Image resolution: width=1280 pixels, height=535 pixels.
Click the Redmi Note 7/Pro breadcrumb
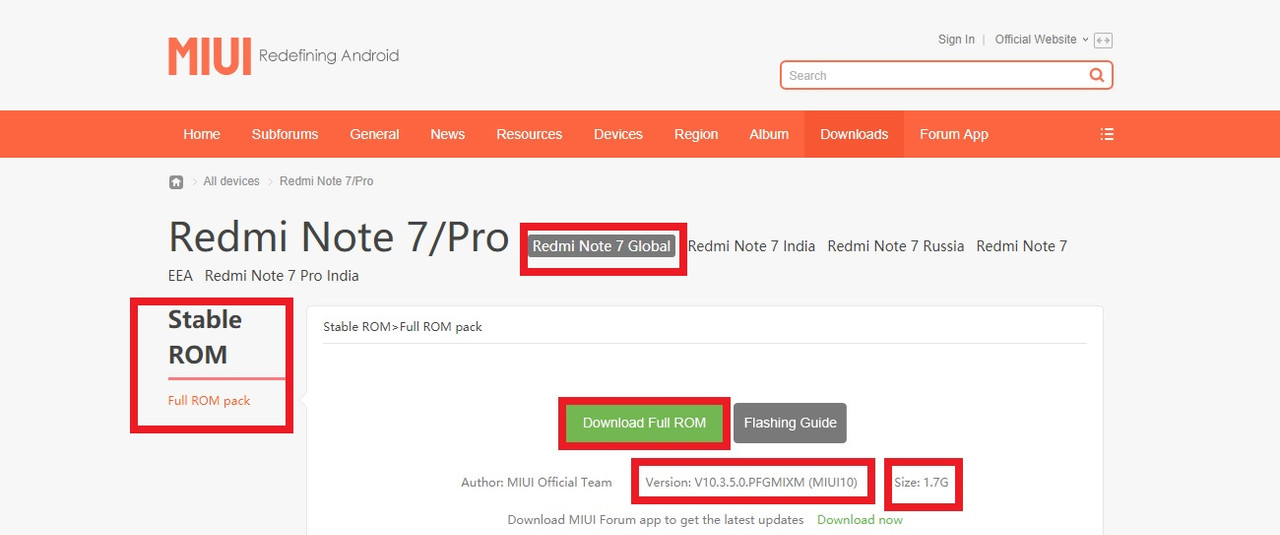[326, 182]
